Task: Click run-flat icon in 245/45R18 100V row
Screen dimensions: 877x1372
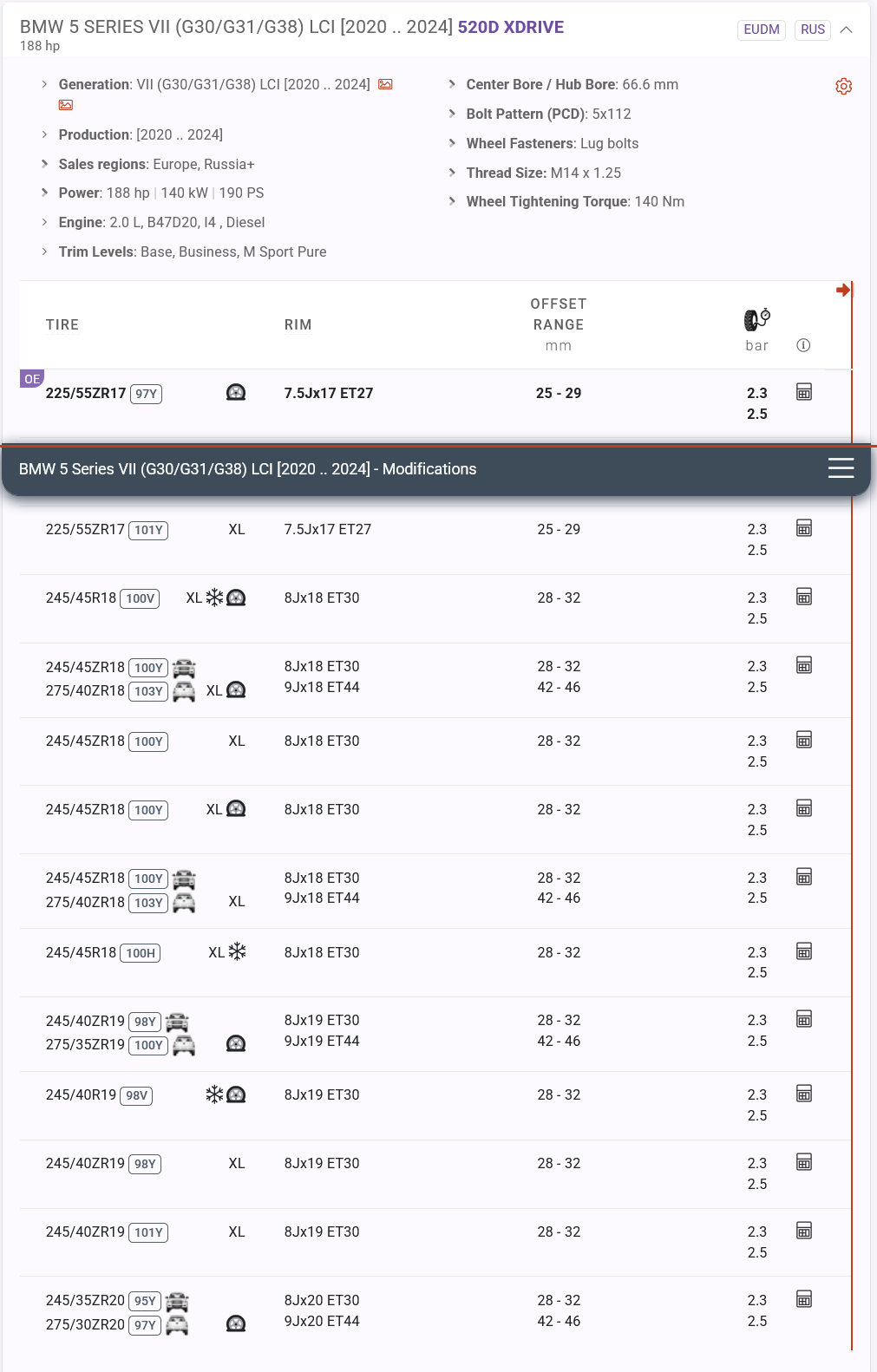Action: click(236, 598)
